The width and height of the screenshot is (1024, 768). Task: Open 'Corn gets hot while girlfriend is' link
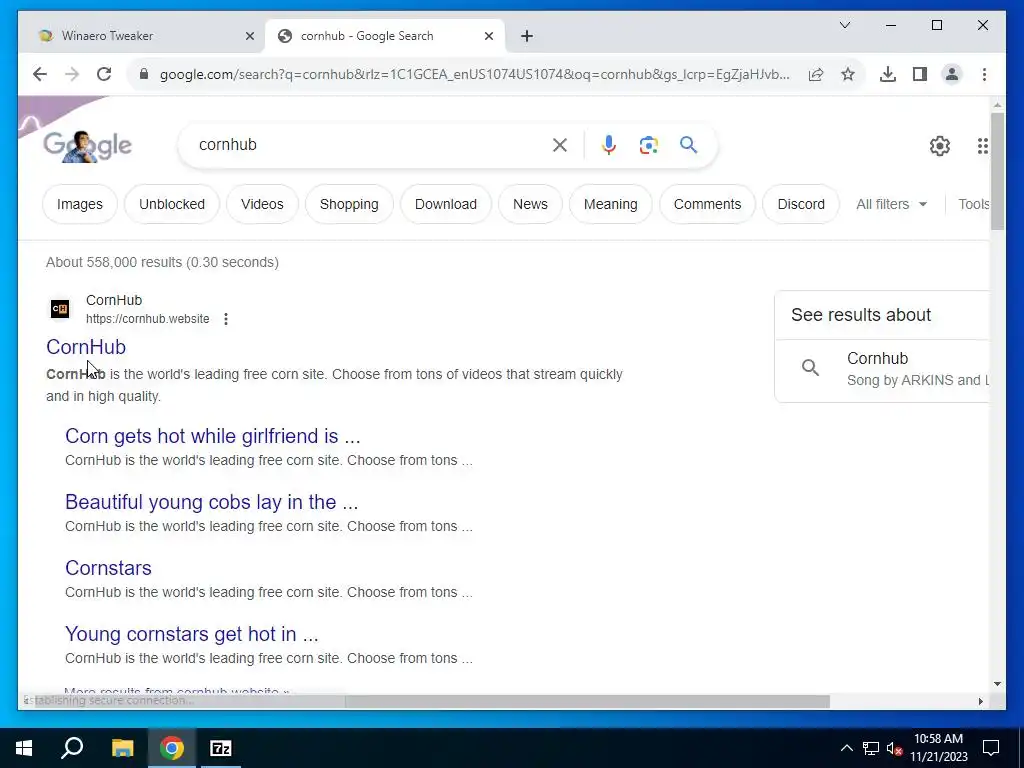(x=213, y=436)
